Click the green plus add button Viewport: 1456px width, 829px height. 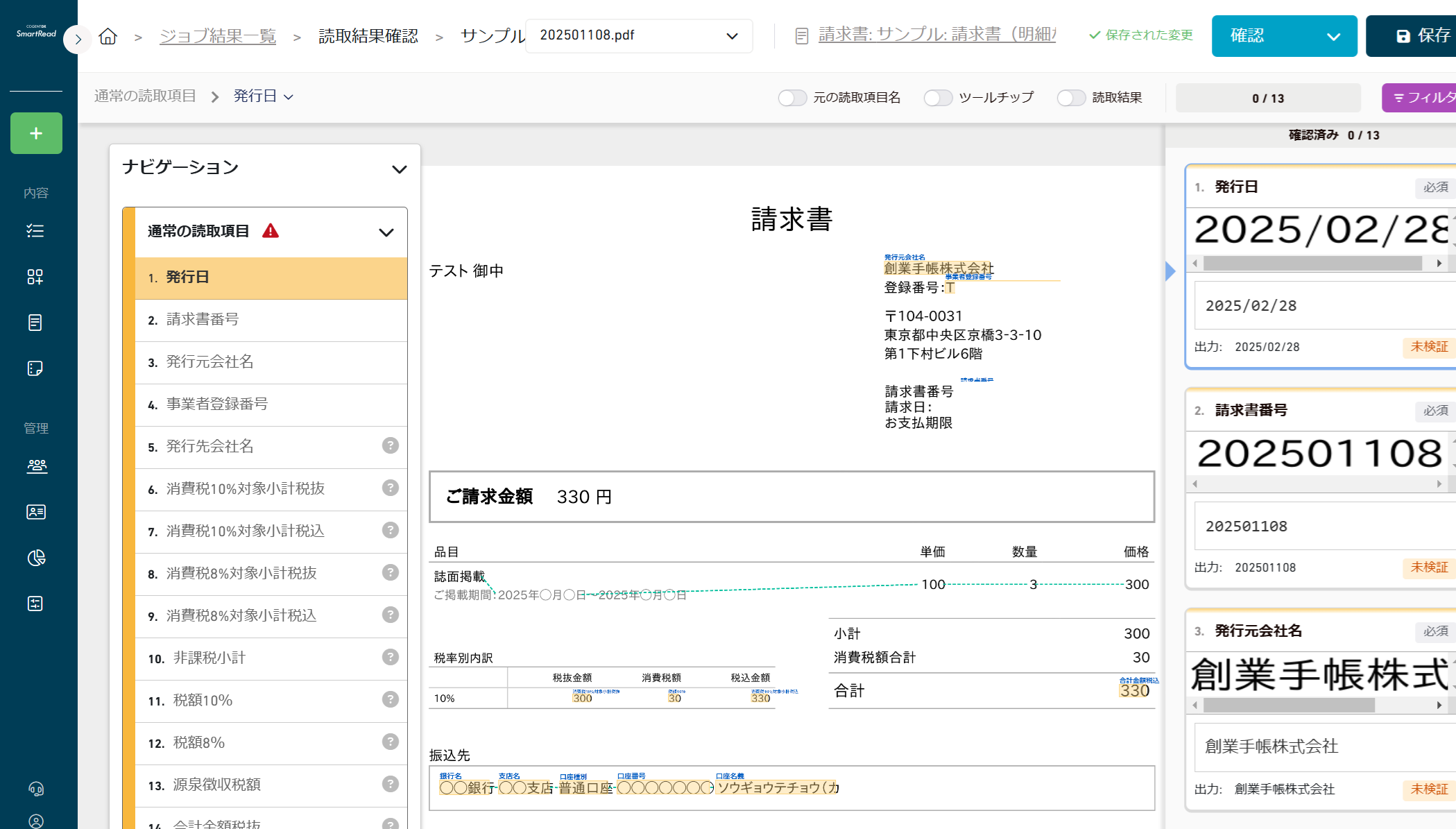coord(36,133)
